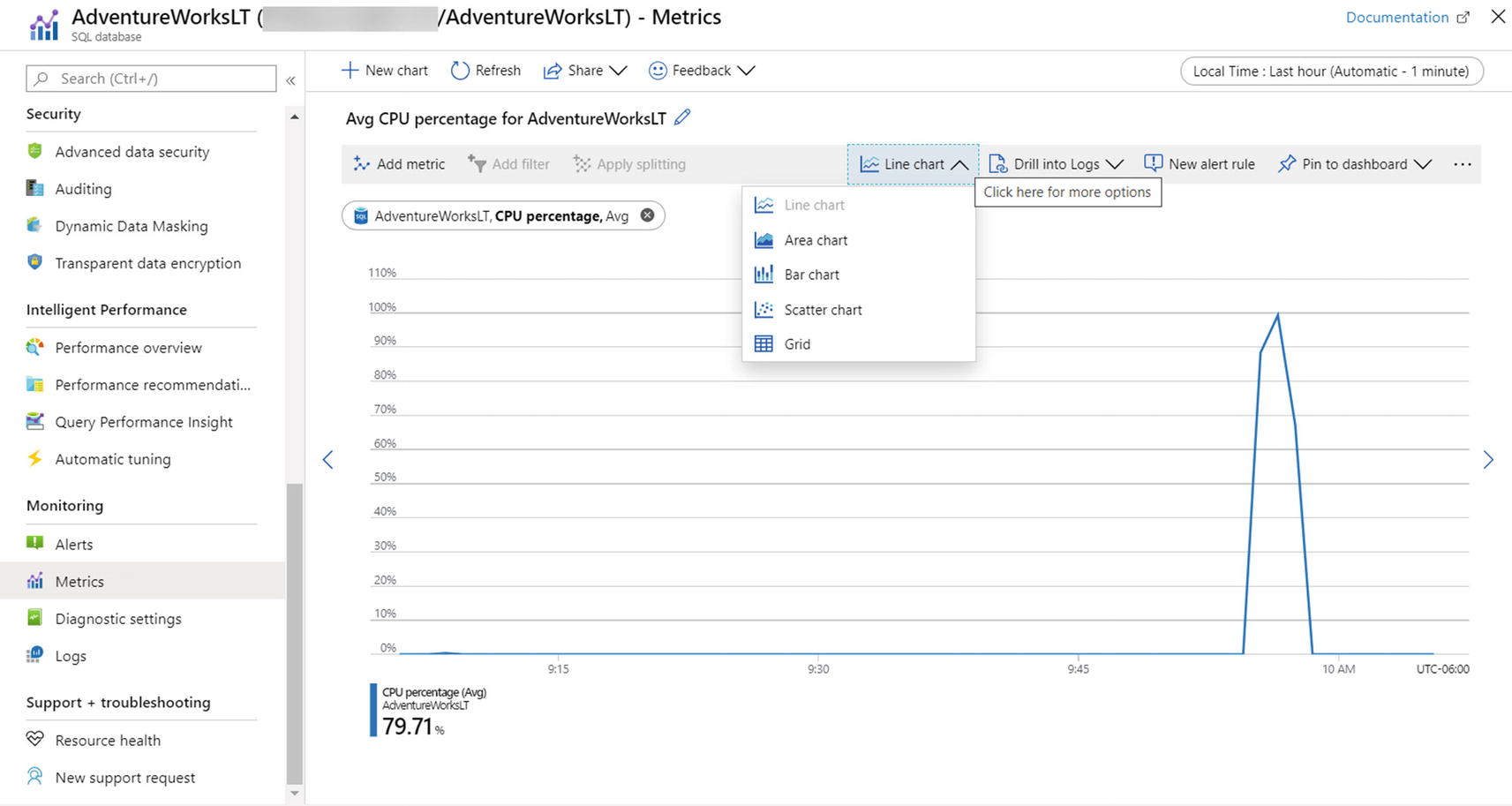
Task: Click the SQL database icon in metric chip
Action: tap(360, 215)
